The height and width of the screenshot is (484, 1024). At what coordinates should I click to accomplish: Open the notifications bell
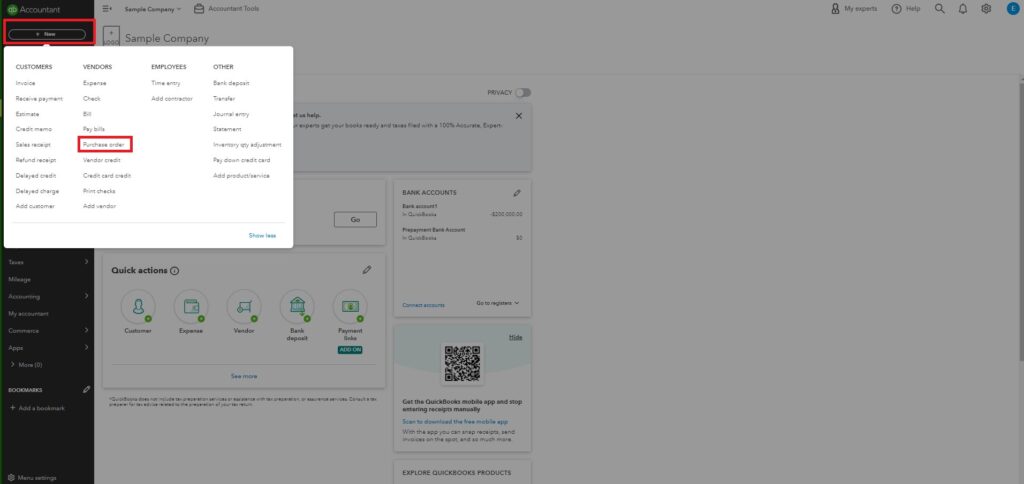pyautogui.click(x=963, y=9)
